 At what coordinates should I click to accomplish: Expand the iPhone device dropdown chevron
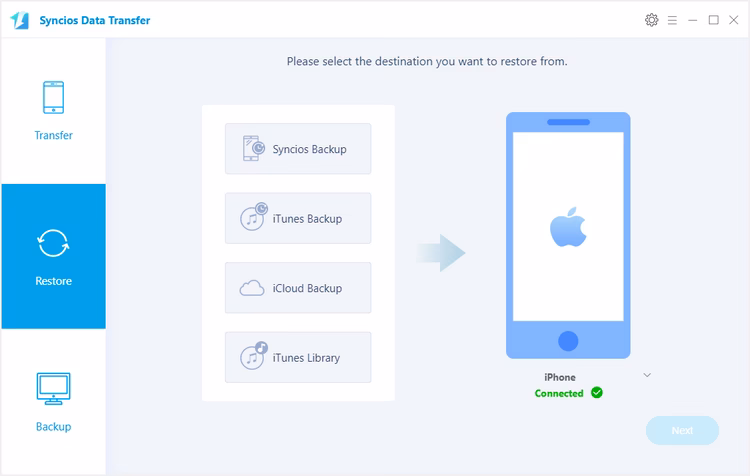click(647, 375)
